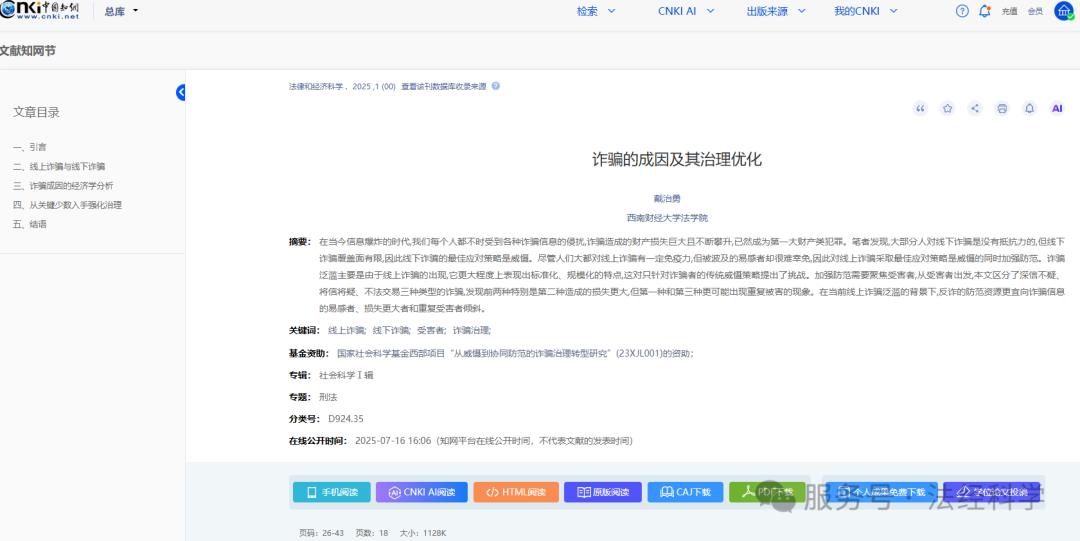This screenshot has width=1080, height=541.
Task: Click the PDF下载 button
Action: [x=767, y=492]
